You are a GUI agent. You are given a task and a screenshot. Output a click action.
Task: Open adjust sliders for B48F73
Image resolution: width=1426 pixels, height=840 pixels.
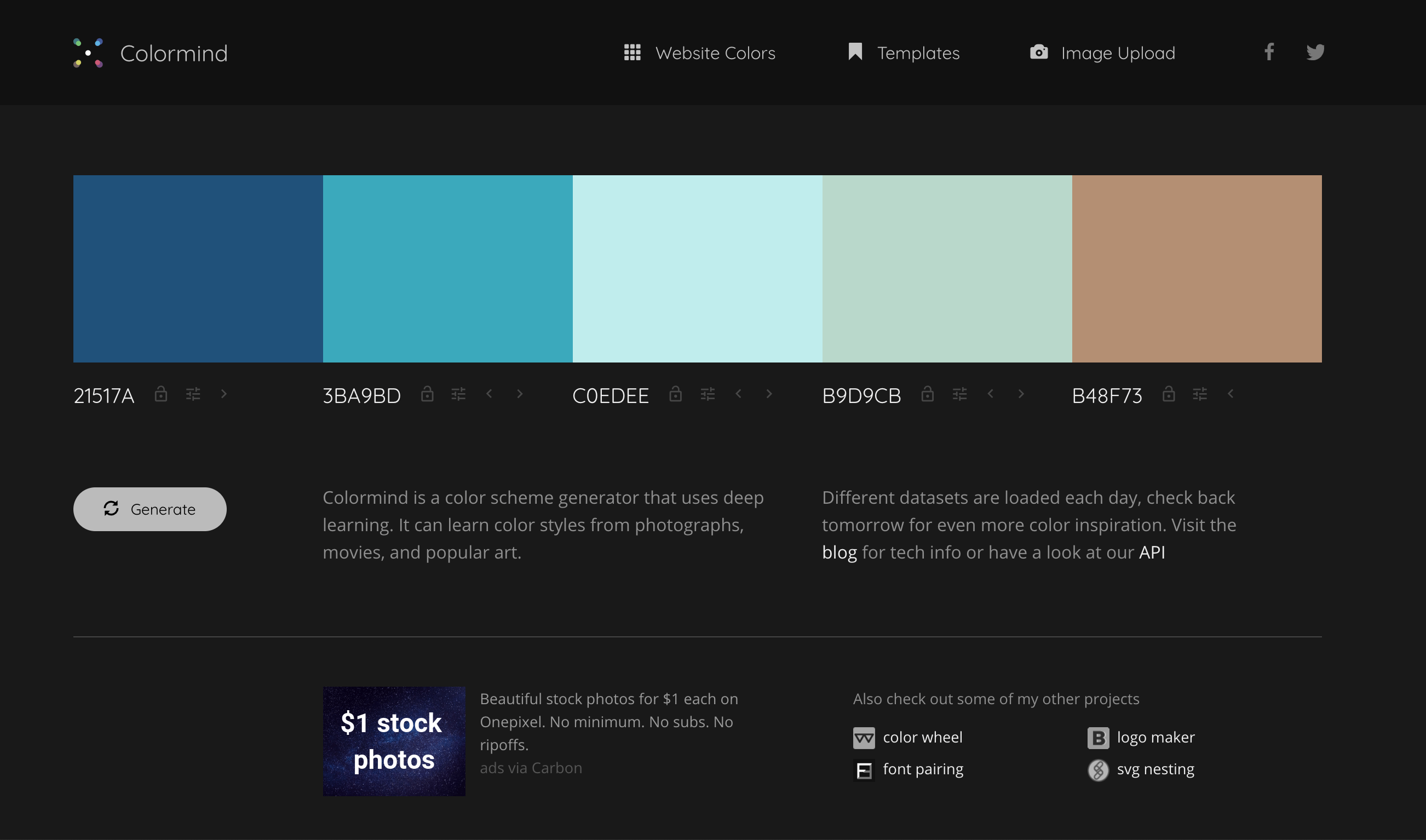tap(1200, 394)
